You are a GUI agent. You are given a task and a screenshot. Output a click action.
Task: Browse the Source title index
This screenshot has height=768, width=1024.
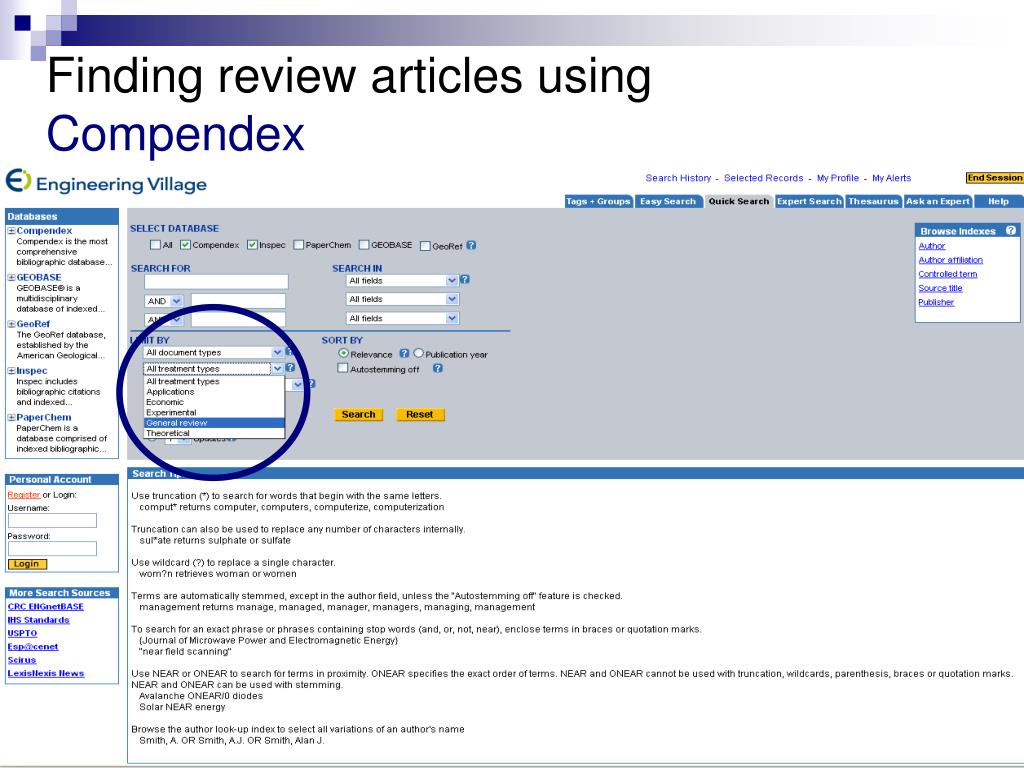[x=940, y=288]
